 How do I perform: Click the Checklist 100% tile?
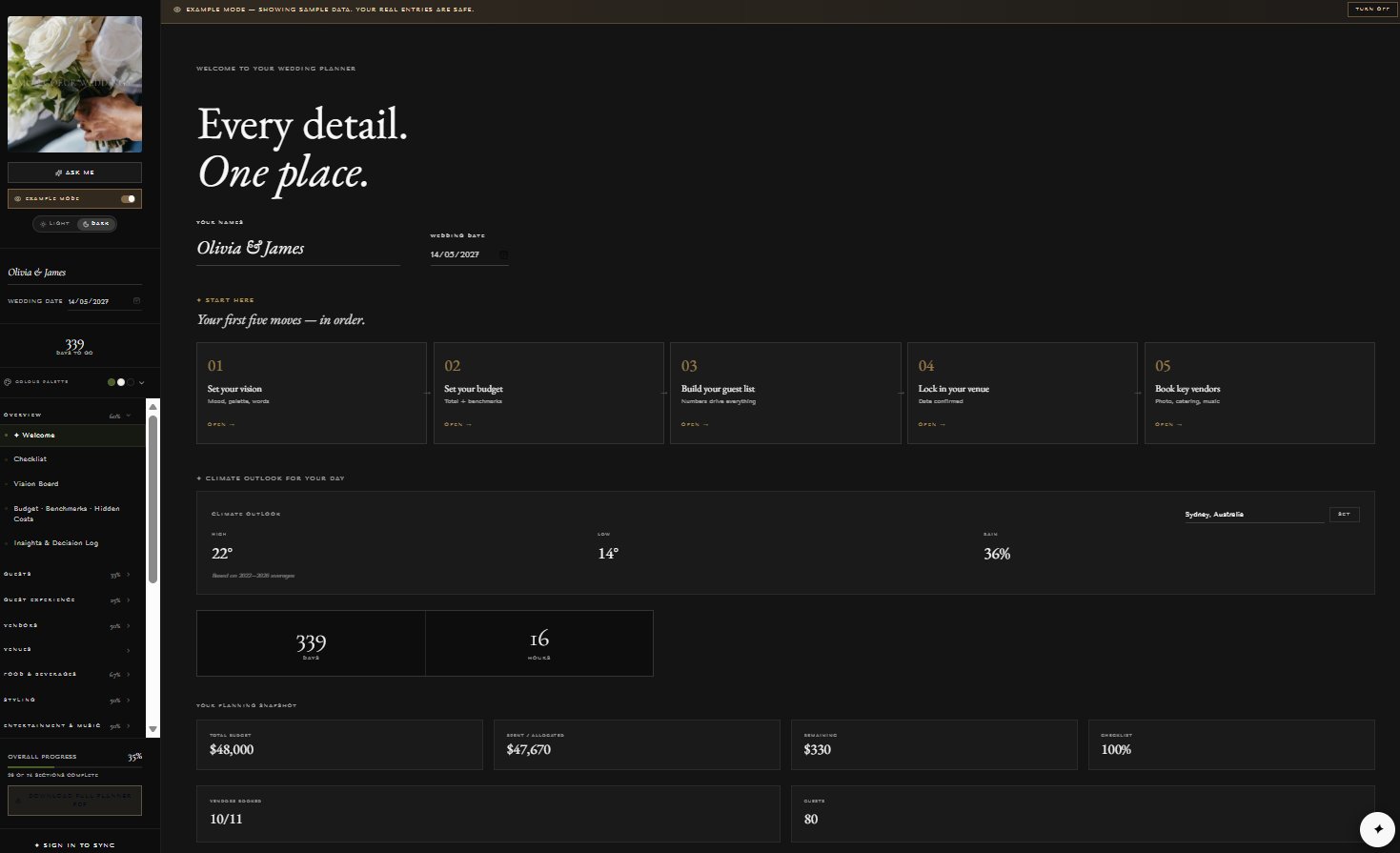[x=1231, y=744]
